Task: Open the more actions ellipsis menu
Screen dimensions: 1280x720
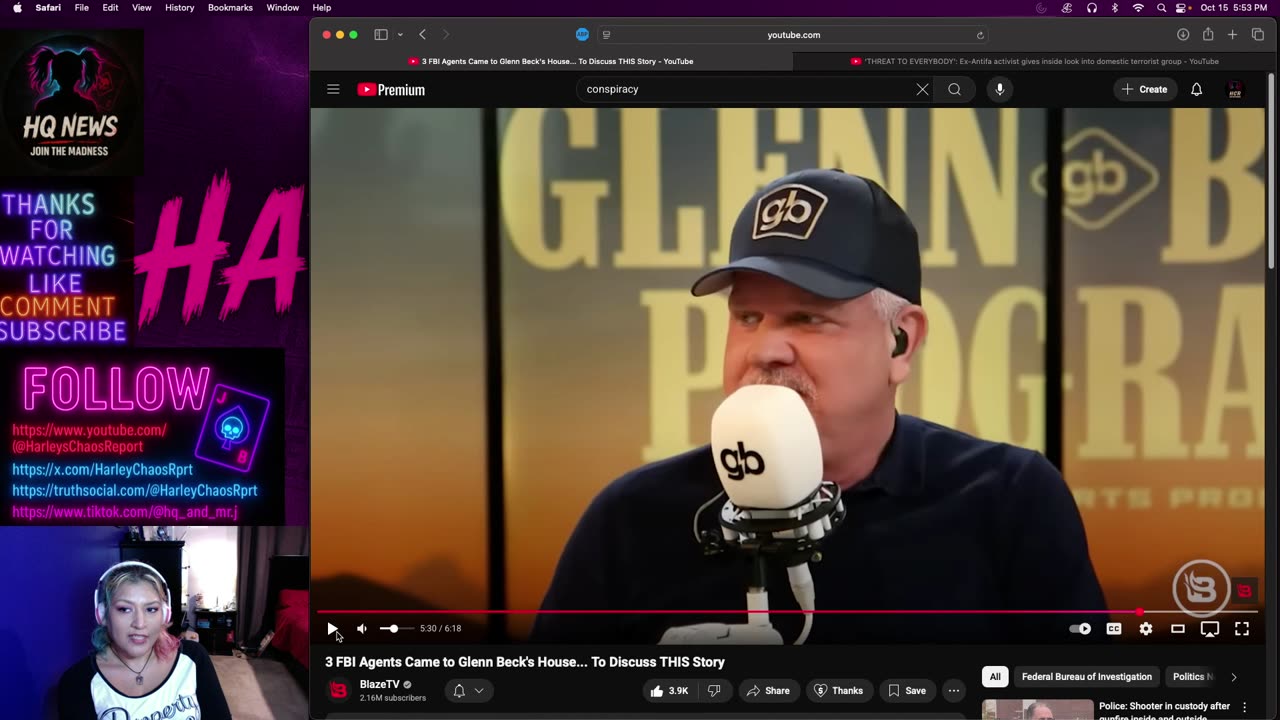Action: click(954, 690)
